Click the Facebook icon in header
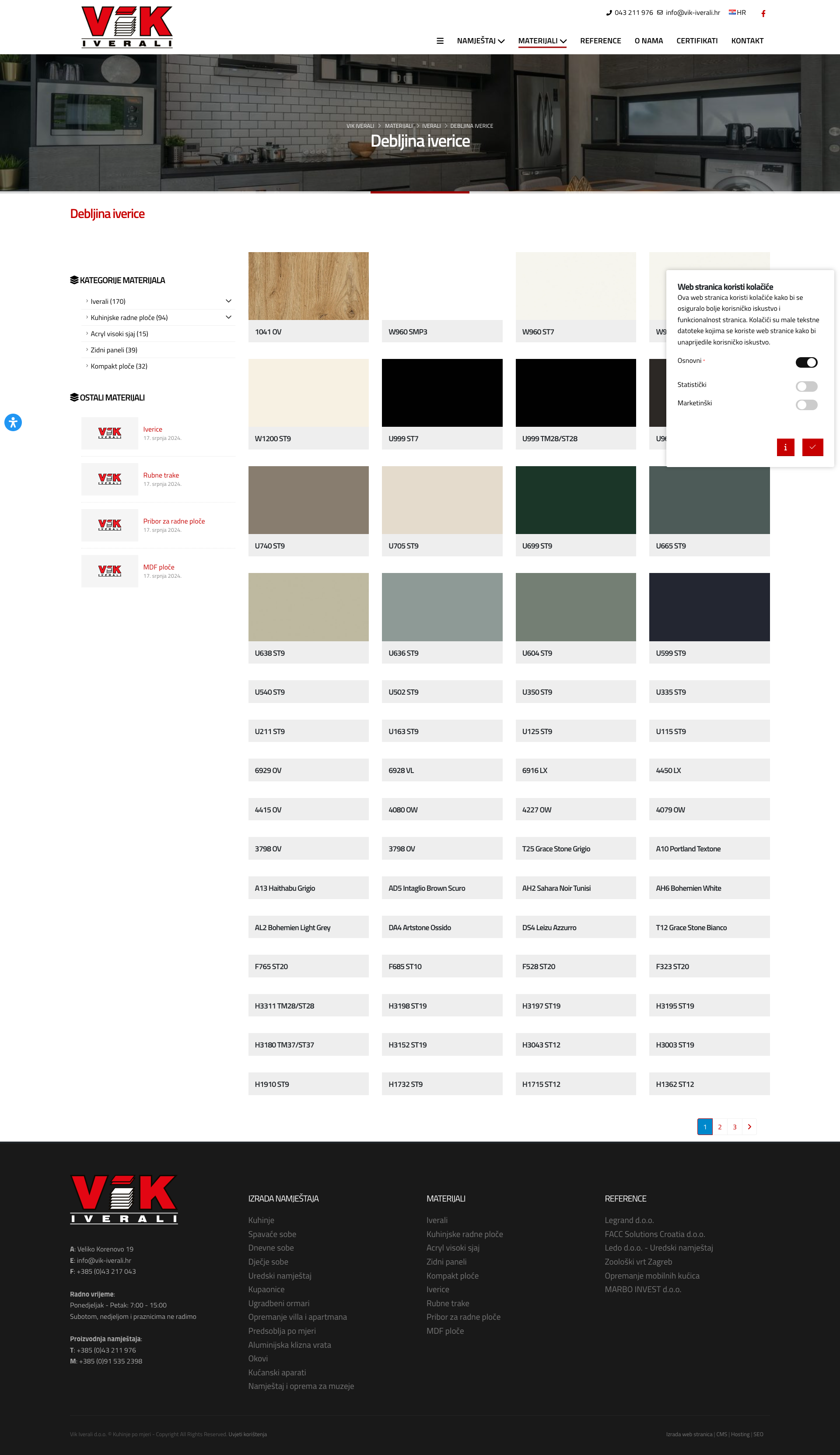The image size is (840, 1455). (763, 13)
